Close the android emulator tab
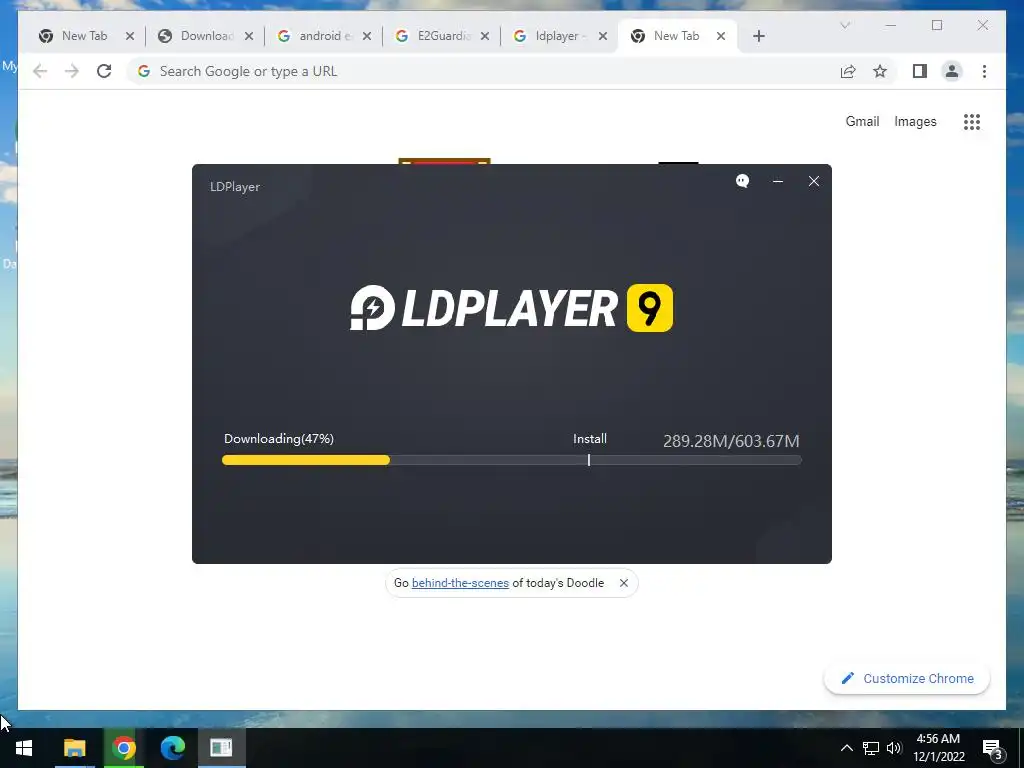 coord(367,36)
